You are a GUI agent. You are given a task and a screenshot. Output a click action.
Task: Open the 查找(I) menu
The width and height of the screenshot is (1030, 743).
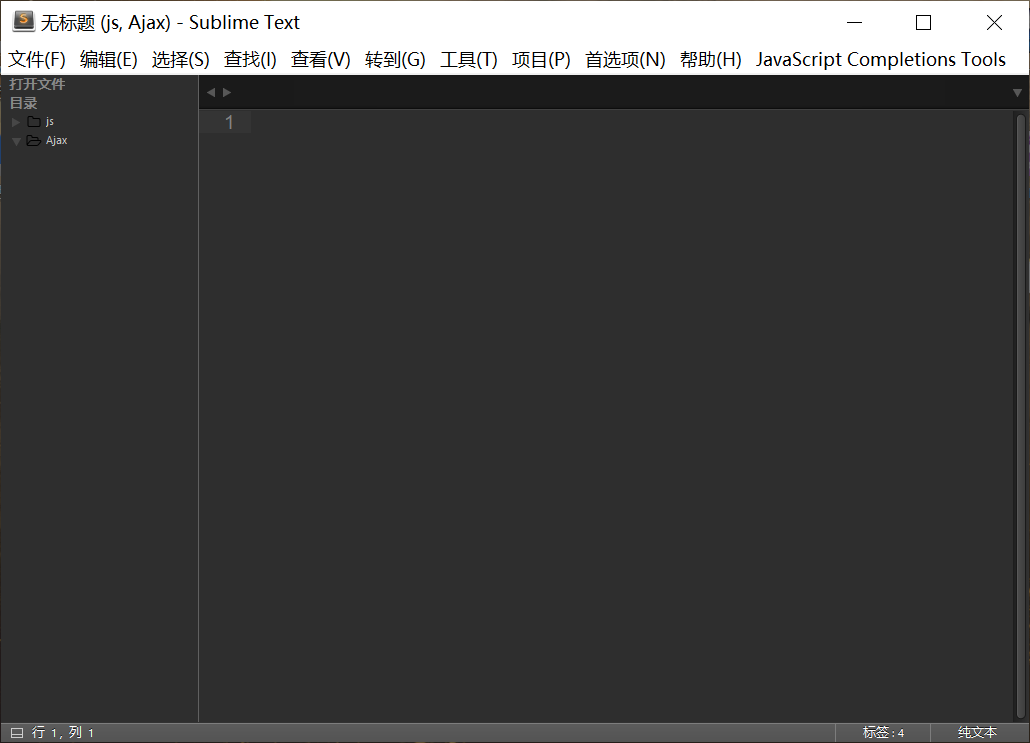250,60
